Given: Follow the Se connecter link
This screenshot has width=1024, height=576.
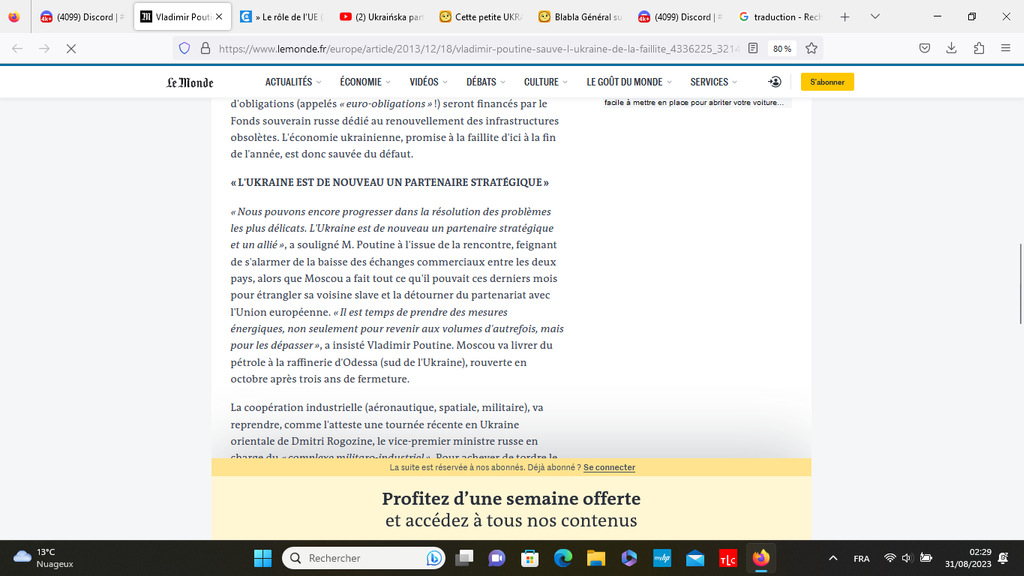Looking at the screenshot, I should click(609, 468).
